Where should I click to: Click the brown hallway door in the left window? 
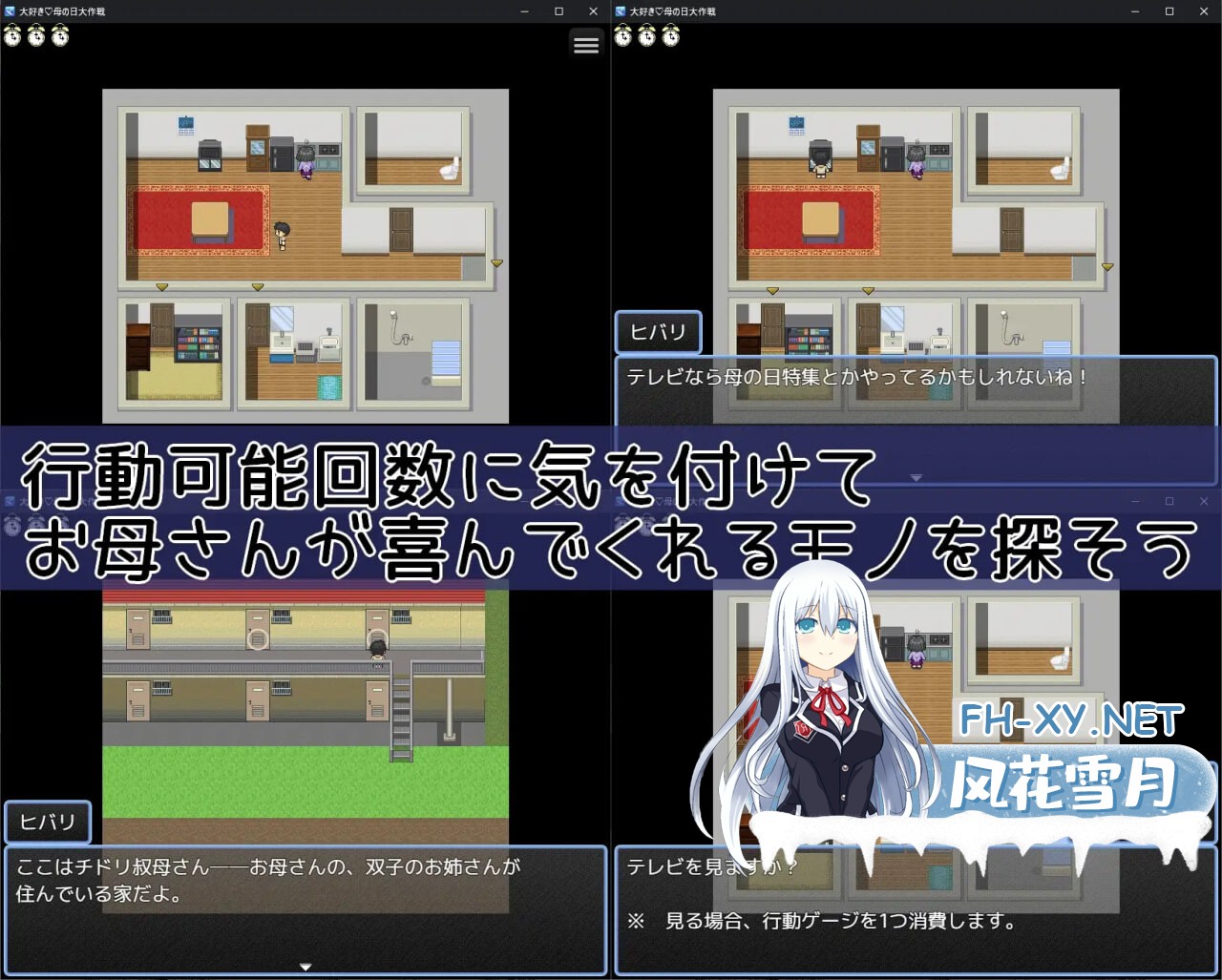click(x=401, y=230)
